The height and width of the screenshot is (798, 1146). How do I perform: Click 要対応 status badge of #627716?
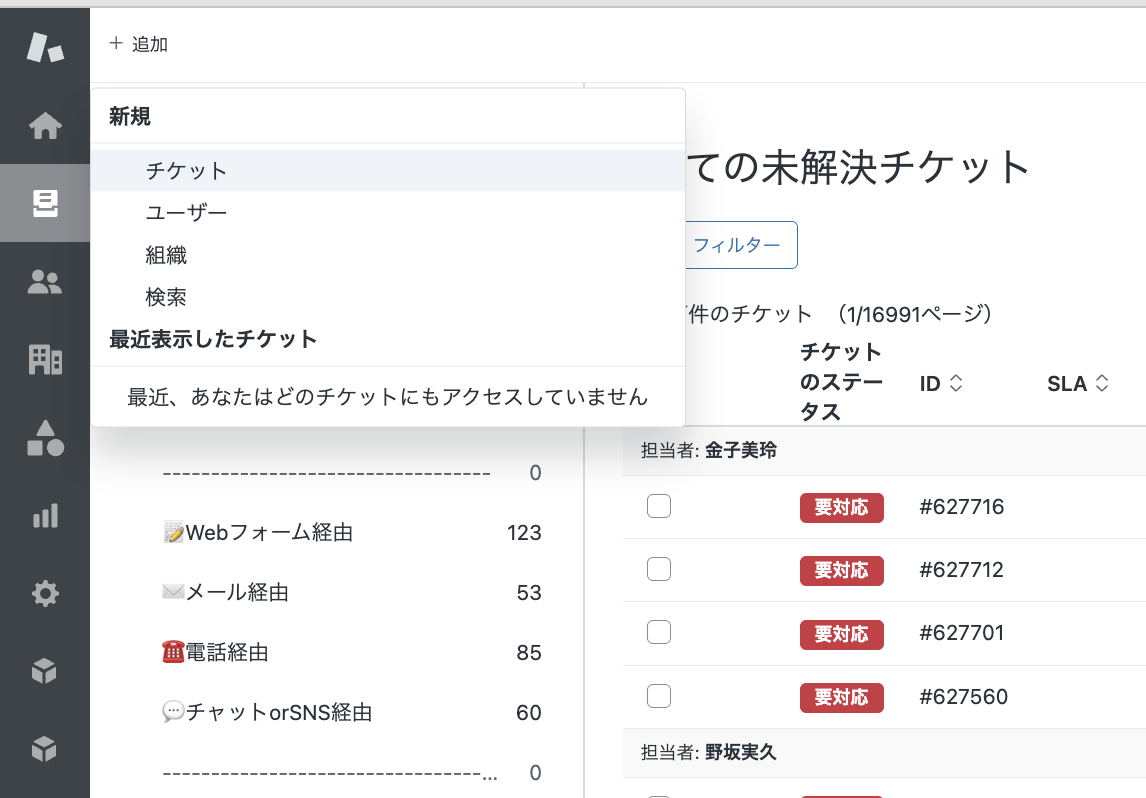tap(842, 507)
